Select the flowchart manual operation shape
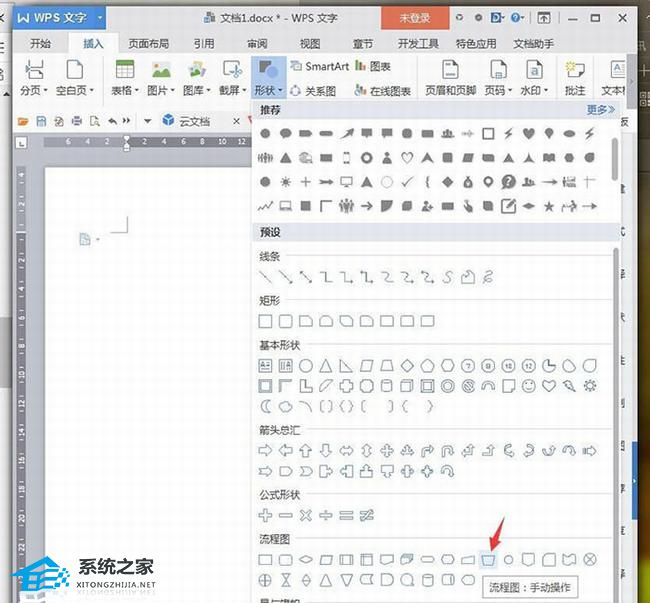The width and height of the screenshot is (650, 603). coord(488,560)
